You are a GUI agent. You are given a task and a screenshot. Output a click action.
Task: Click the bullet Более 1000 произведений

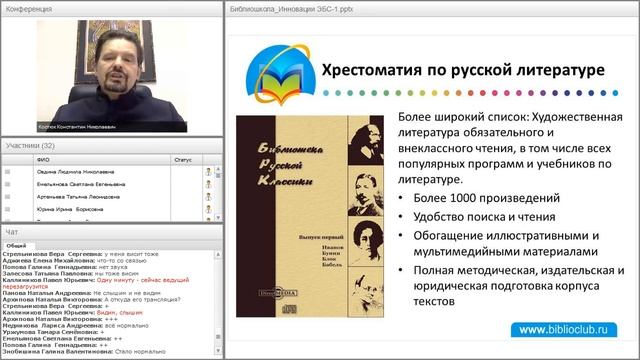pyautogui.click(x=487, y=198)
